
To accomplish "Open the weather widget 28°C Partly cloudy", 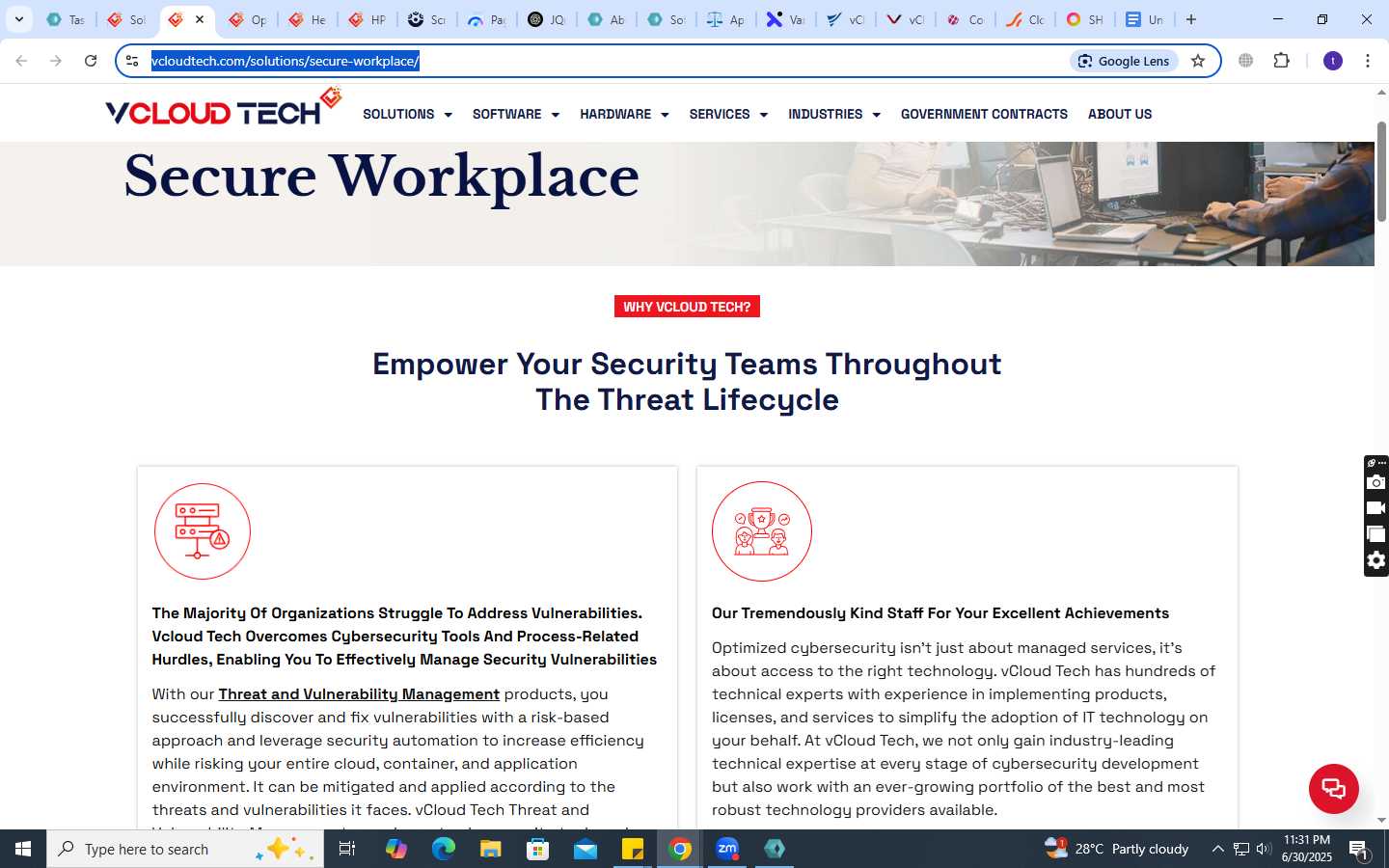I will pos(1117,849).
